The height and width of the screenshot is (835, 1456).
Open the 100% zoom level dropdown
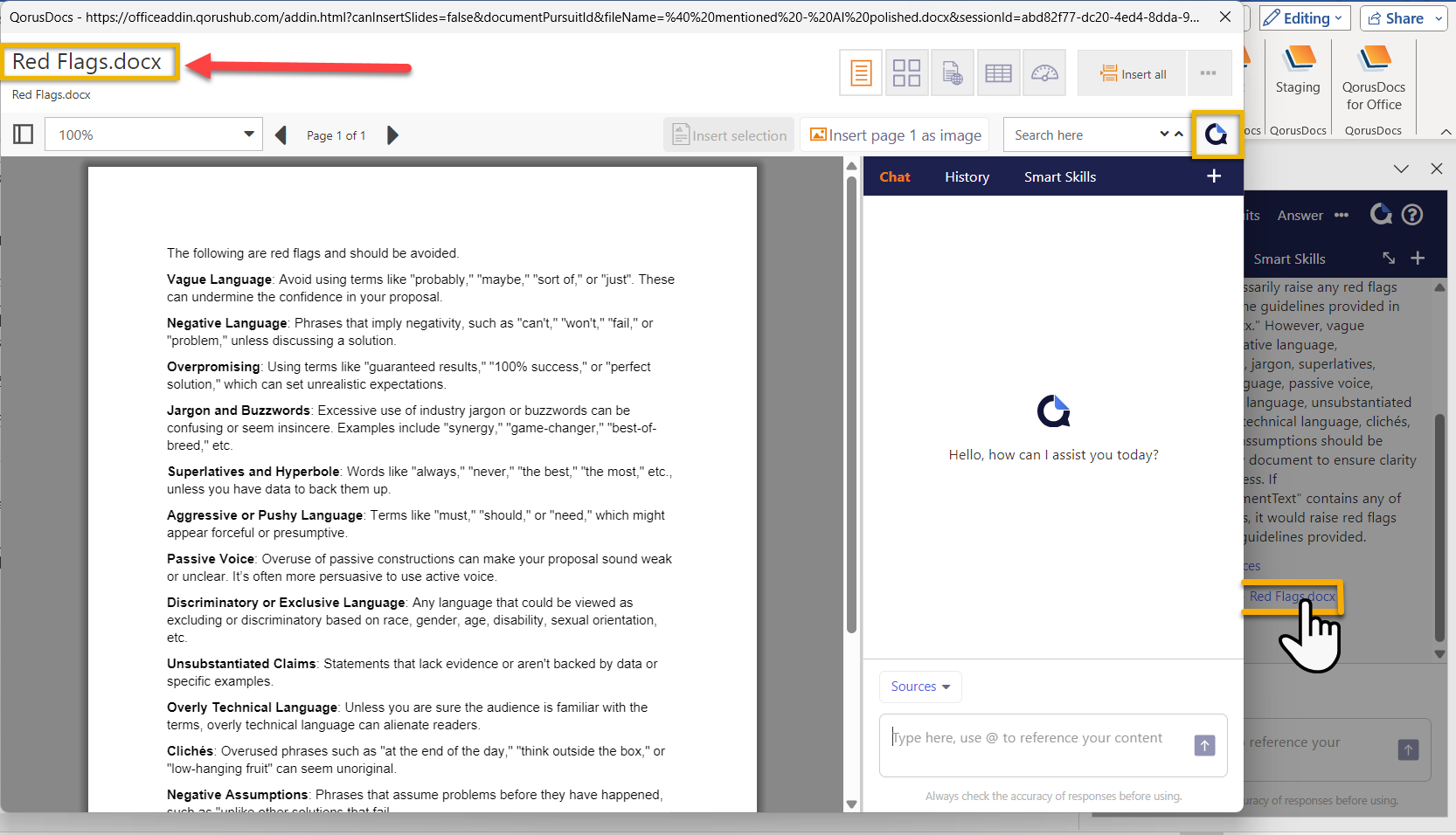248,135
